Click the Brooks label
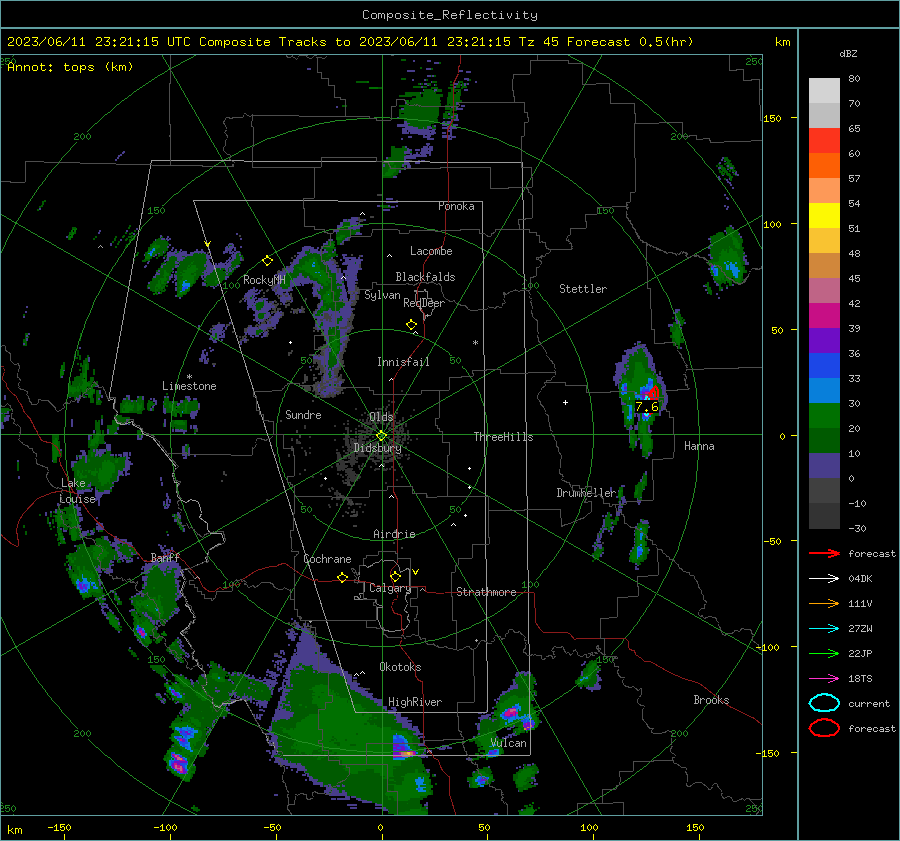This screenshot has width=900, height=841. 711,700
